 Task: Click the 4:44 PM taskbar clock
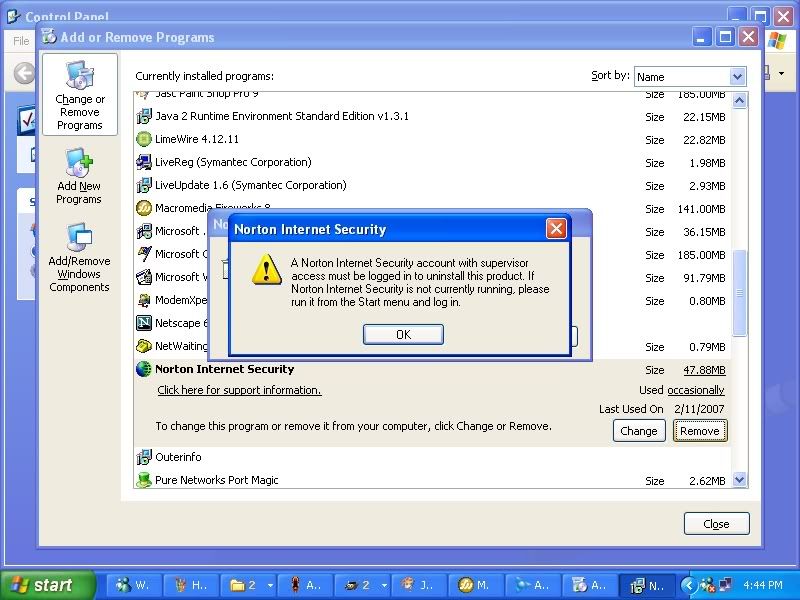[763, 585]
